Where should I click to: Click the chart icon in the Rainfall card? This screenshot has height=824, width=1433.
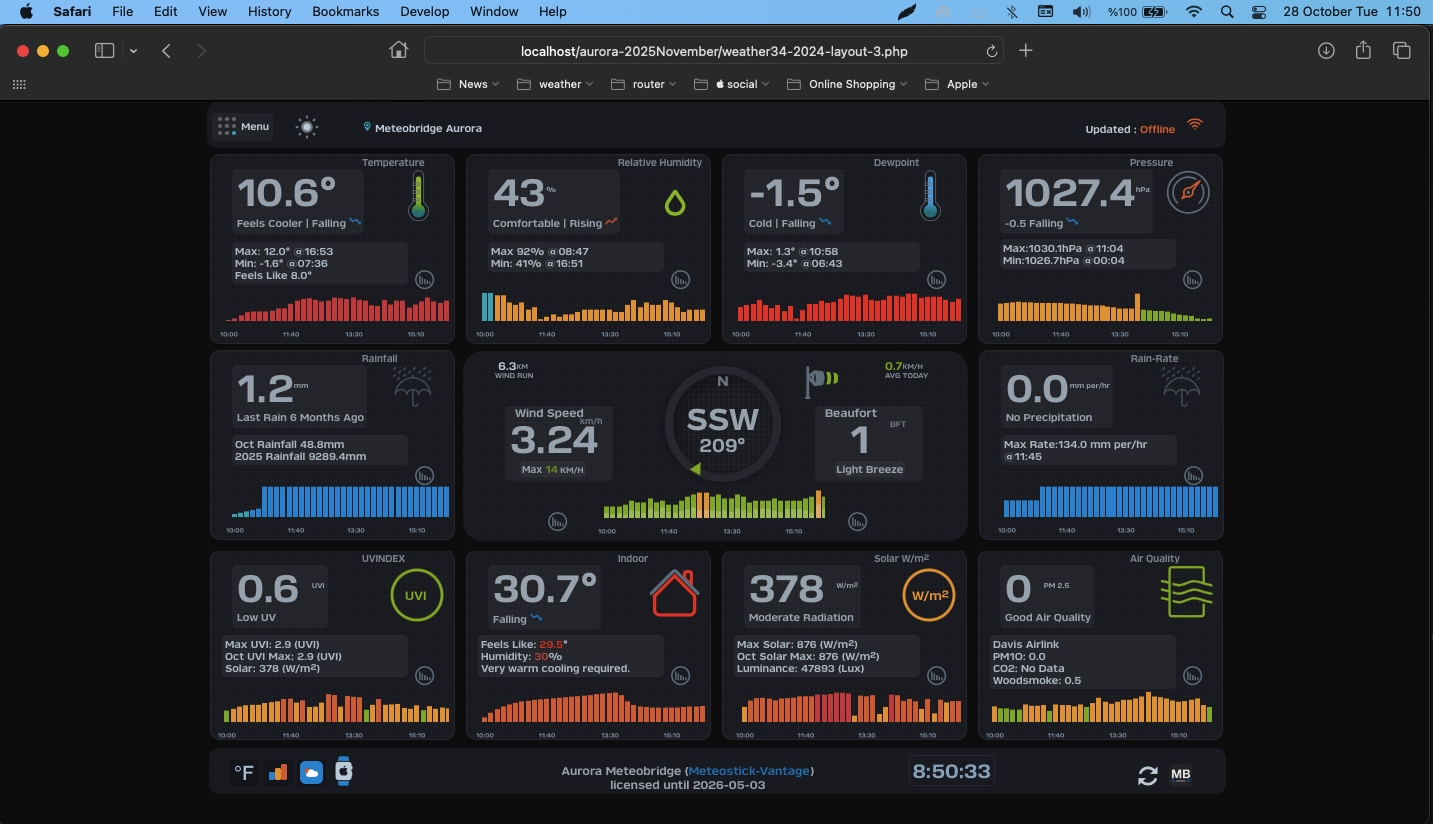coord(425,475)
